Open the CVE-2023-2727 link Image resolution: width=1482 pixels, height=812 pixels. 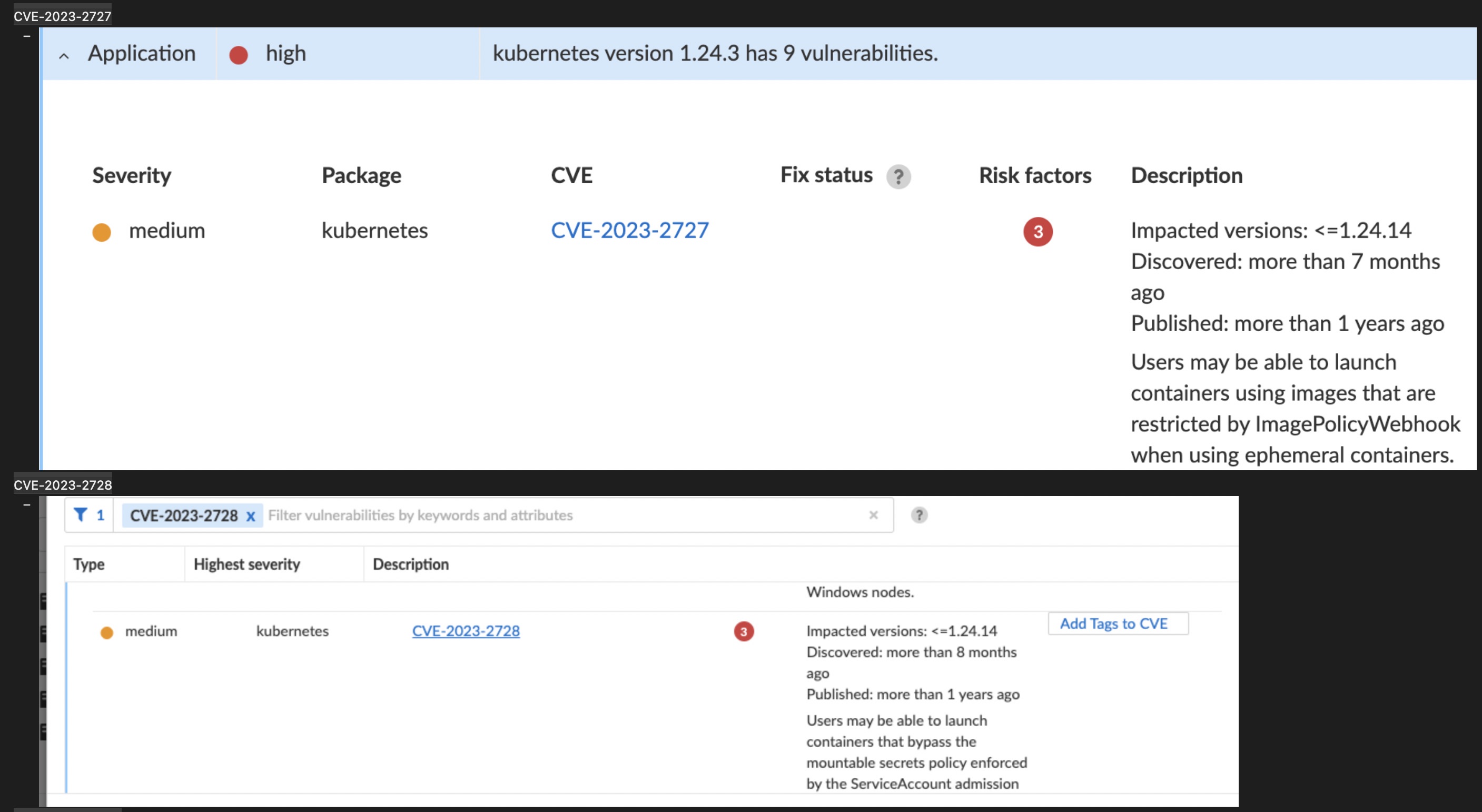tap(629, 231)
